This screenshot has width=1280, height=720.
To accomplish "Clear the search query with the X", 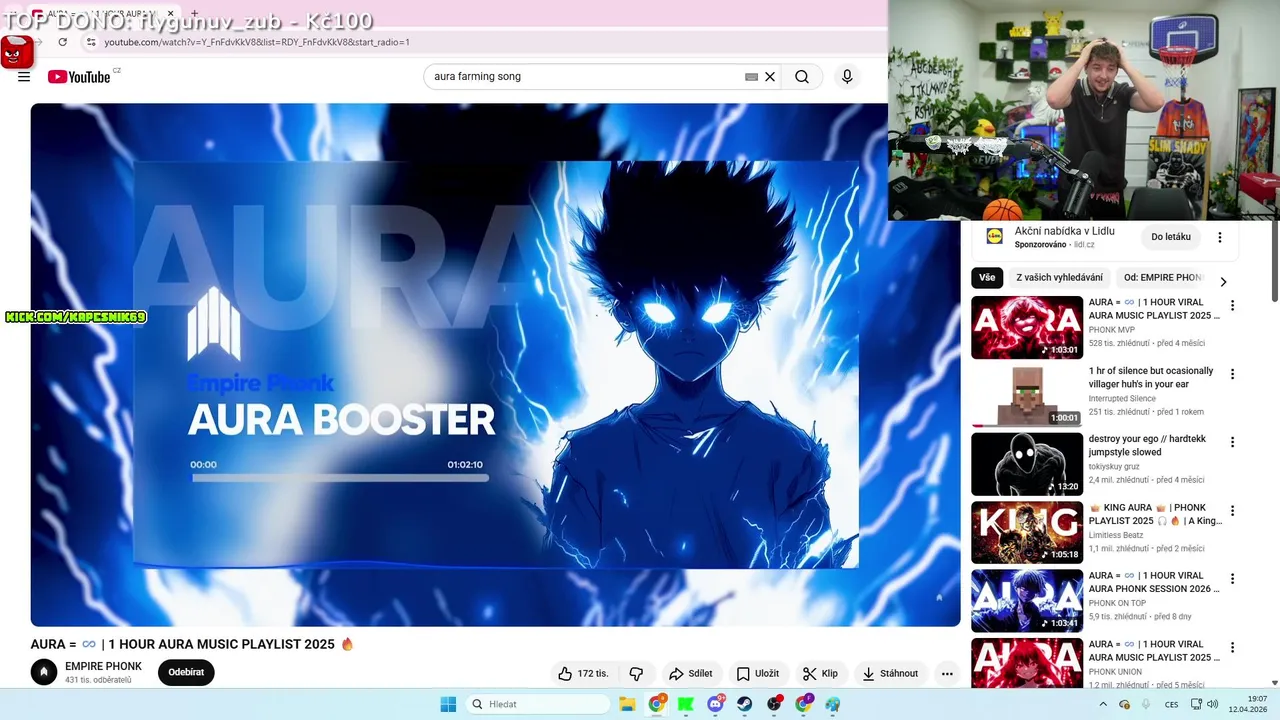I will pos(770,77).
